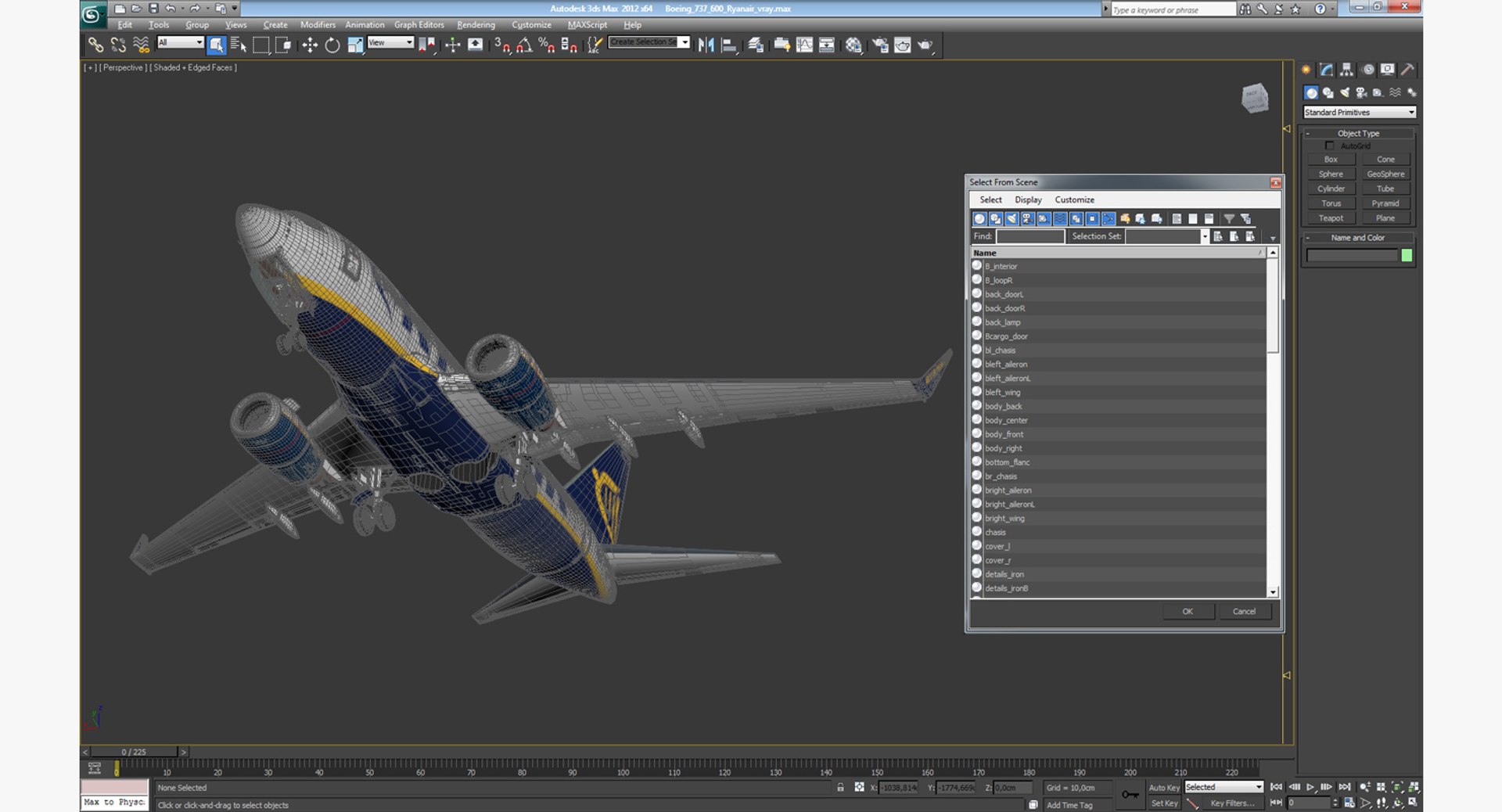Open the Graph Editors menu
The image size is (1502, 812).
point(419,25)
